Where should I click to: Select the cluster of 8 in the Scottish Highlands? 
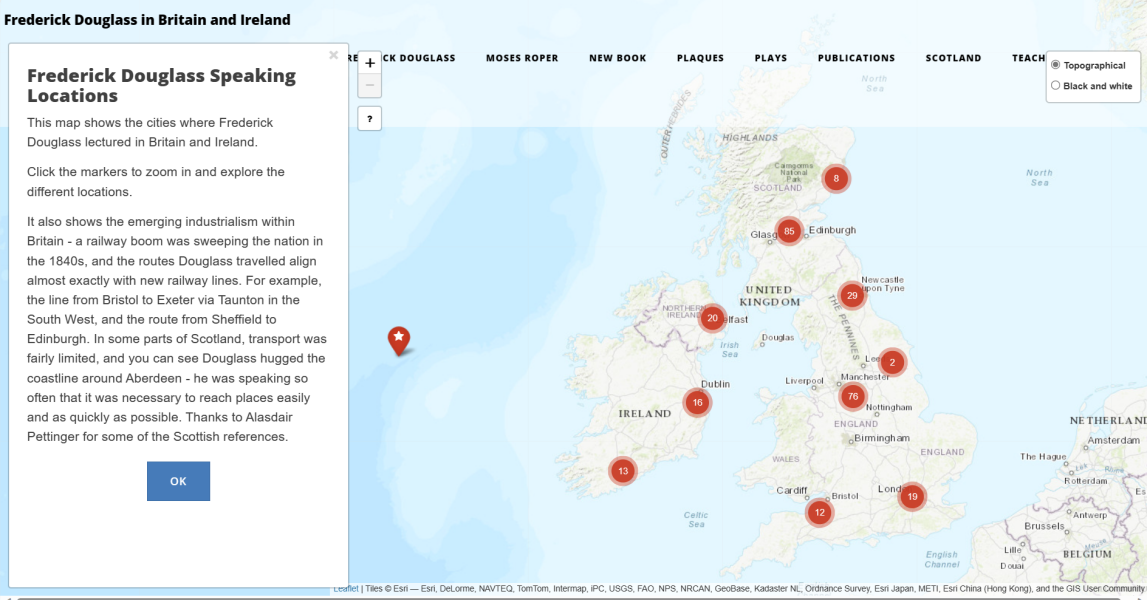coord(836,178)
